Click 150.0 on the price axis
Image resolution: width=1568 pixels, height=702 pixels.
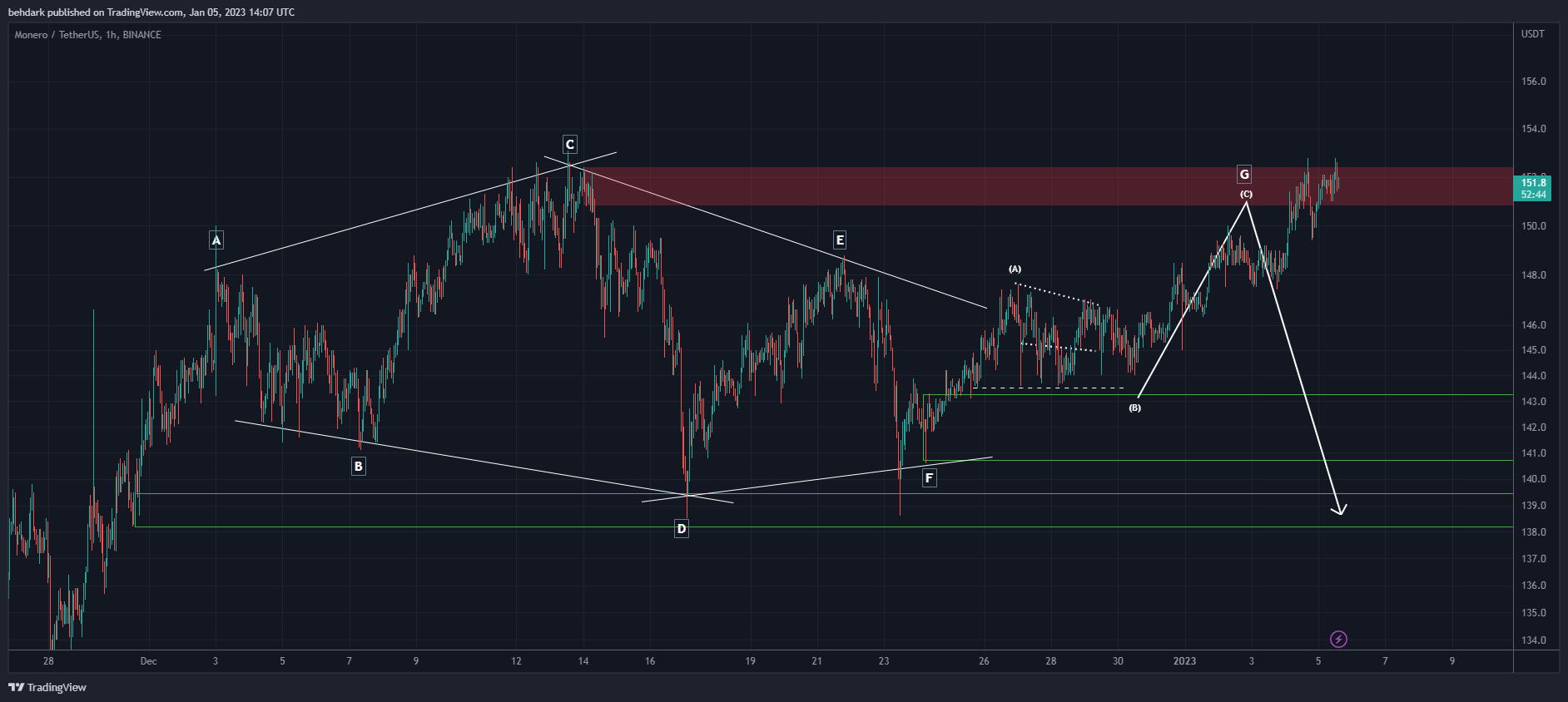1533,226
